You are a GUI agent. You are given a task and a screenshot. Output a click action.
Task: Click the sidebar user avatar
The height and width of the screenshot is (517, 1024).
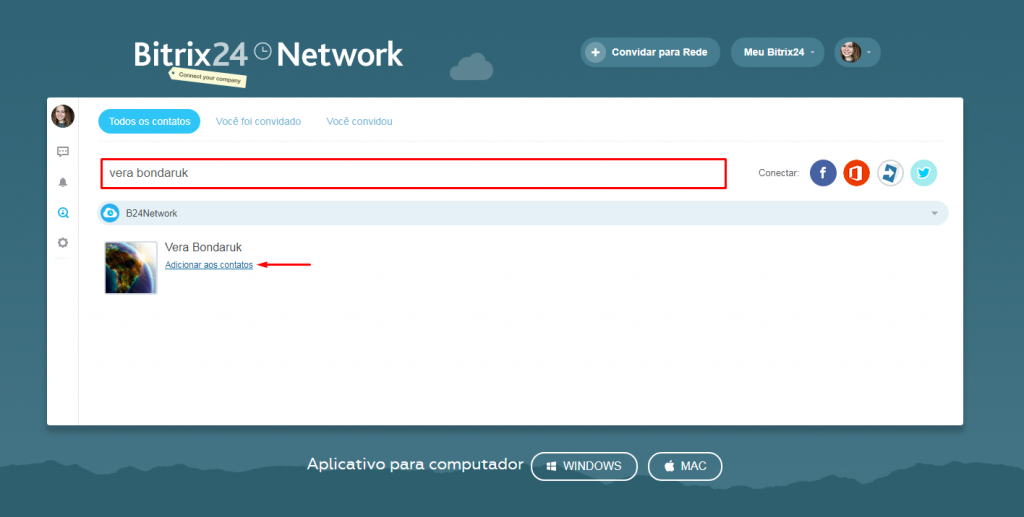tap(63, 116)
